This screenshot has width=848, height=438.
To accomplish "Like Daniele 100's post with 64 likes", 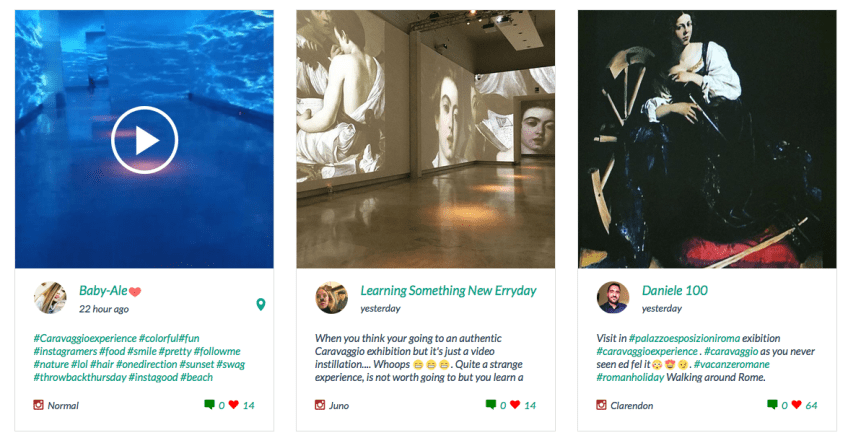I will tap(796, 405).
